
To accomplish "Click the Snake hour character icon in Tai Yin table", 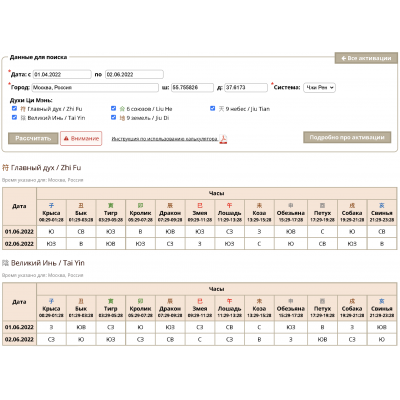I will point(200,301).
